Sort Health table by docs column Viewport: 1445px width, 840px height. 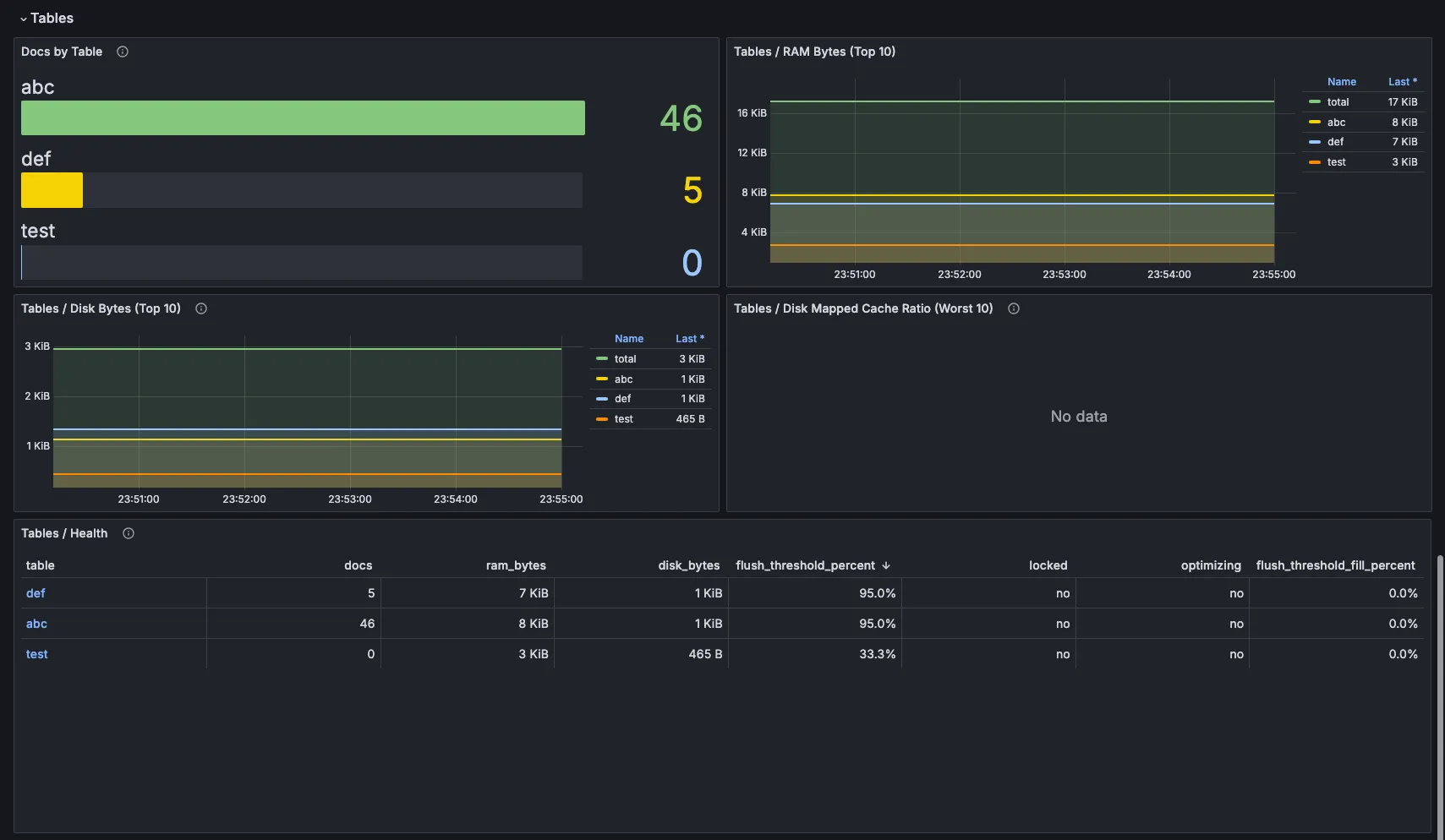pos(358,565)
